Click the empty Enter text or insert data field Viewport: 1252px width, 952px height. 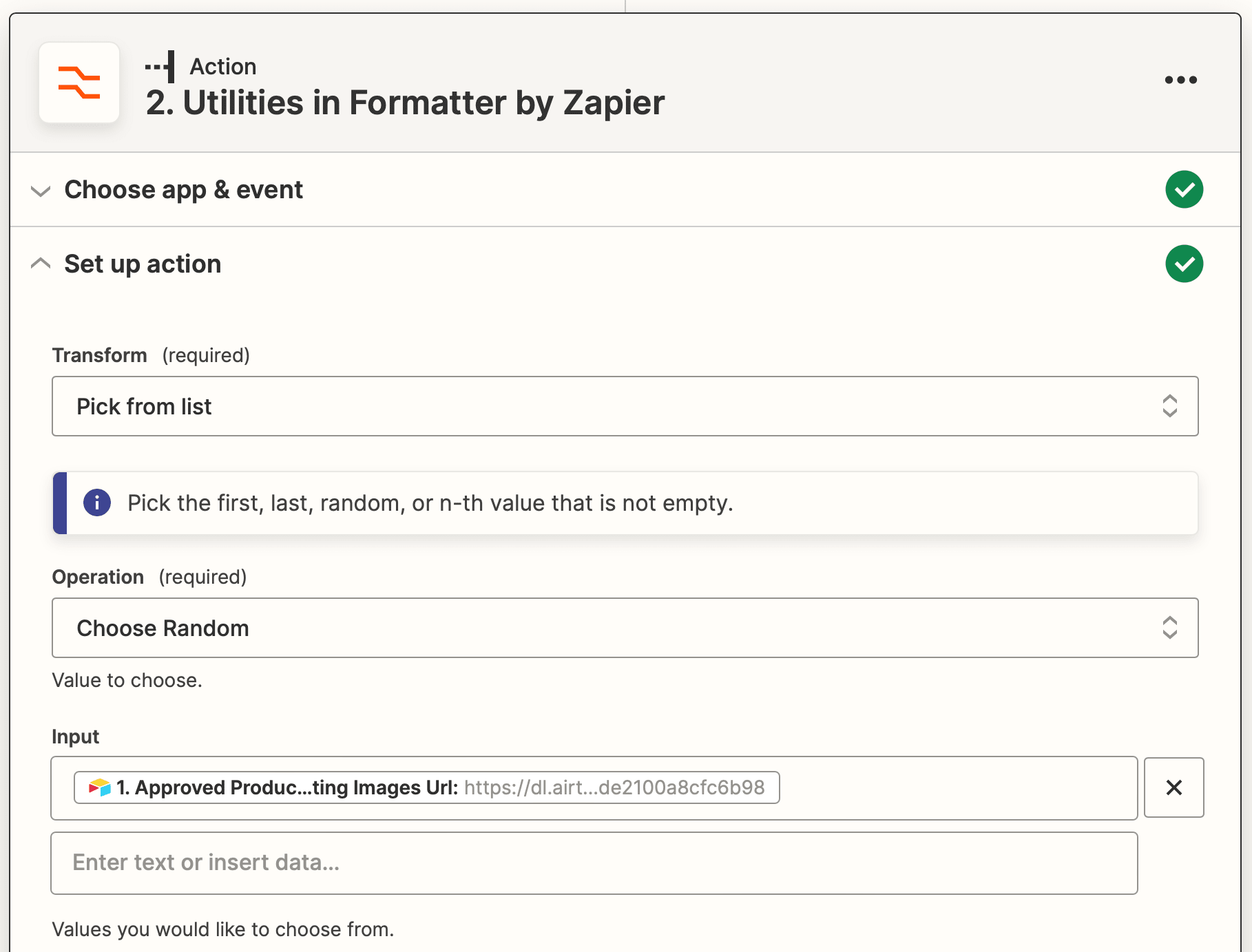594,863
